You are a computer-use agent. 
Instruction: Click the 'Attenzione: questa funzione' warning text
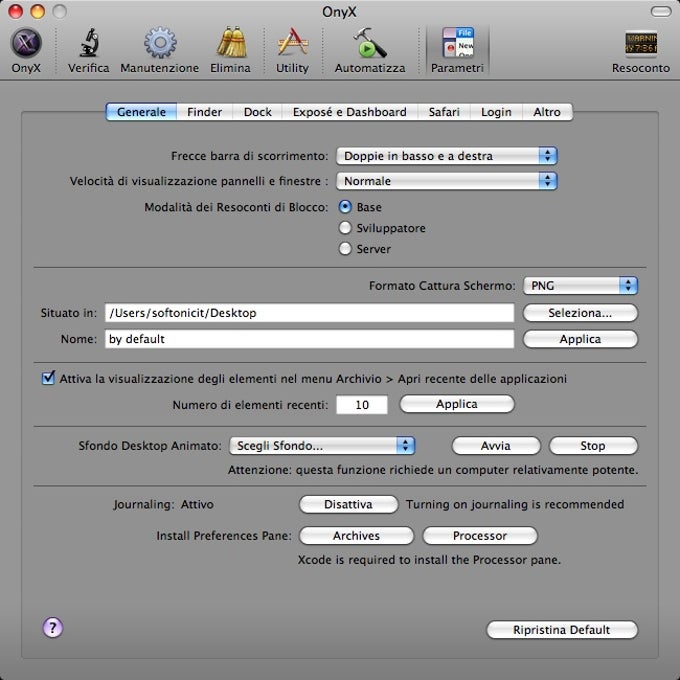click(433, 470)
